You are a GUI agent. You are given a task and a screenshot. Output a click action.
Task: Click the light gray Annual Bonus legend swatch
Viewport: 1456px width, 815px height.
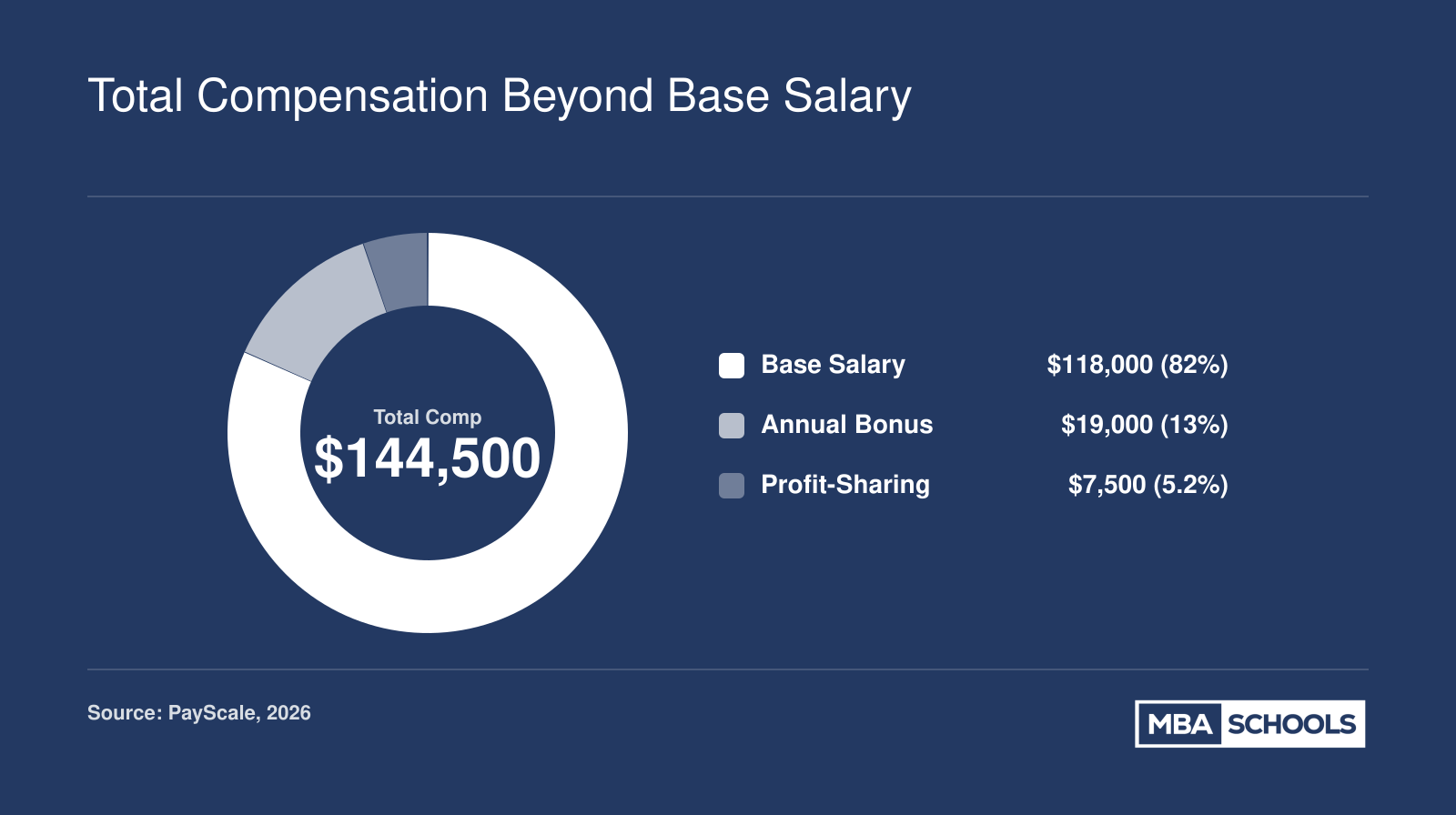[732, 426]
